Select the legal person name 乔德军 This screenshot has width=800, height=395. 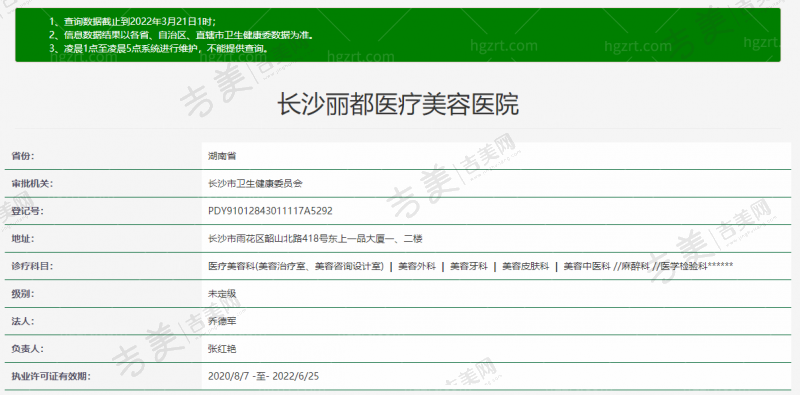click(222, 321)
